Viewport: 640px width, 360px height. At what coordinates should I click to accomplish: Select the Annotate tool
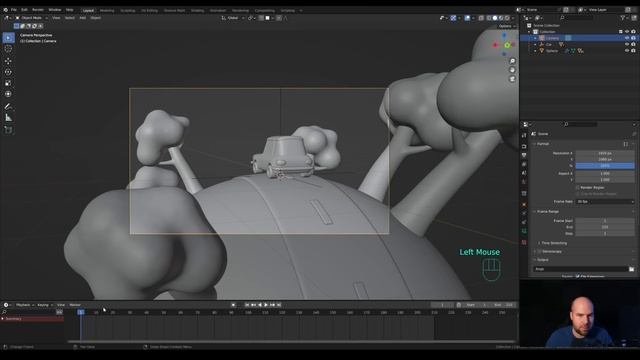(x=8, y=107)
